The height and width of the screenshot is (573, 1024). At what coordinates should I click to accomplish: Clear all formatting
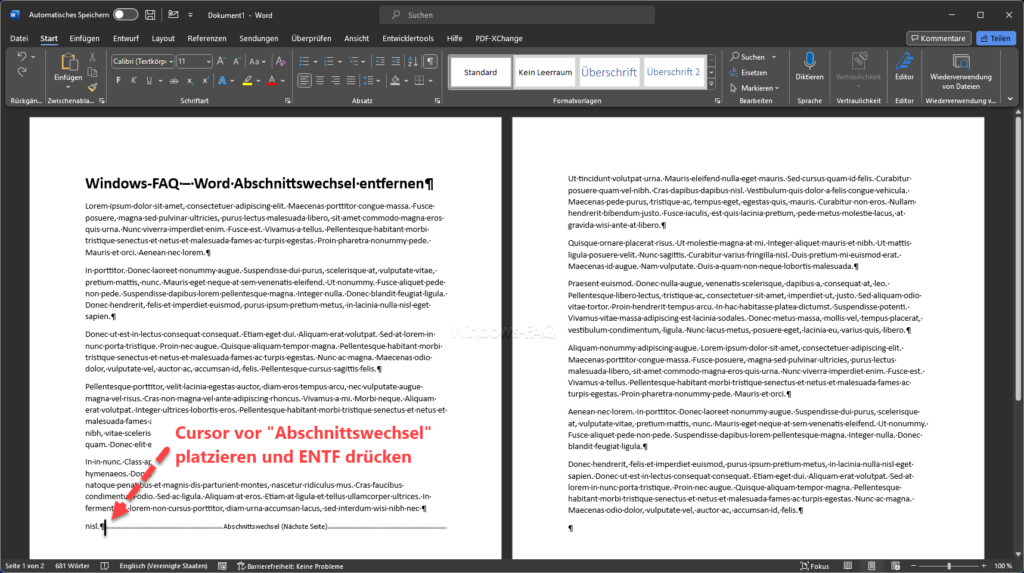click(x=281, y=61)
